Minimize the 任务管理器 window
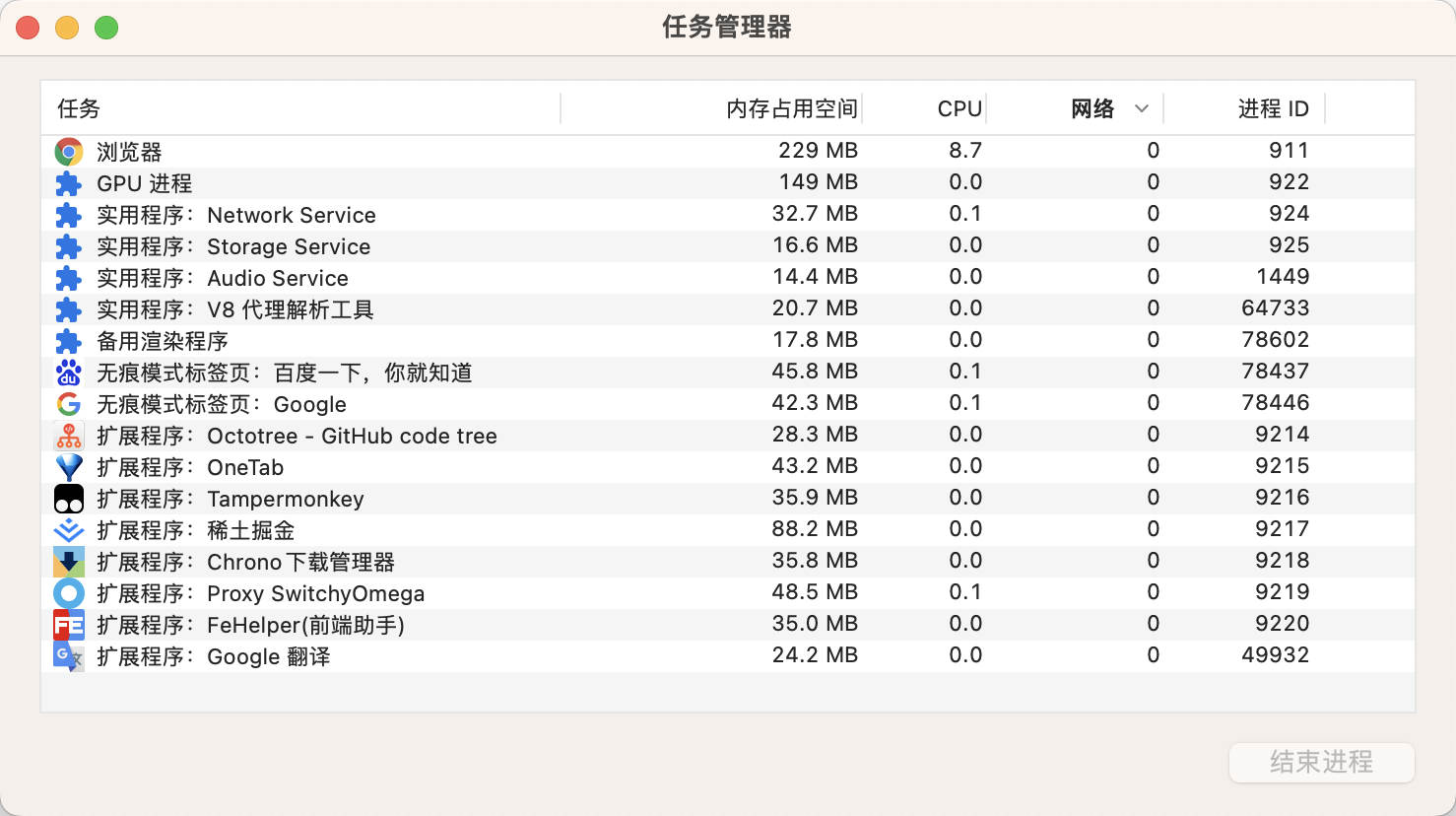This screenshot has width=1456, height=816. click(67, 28)
